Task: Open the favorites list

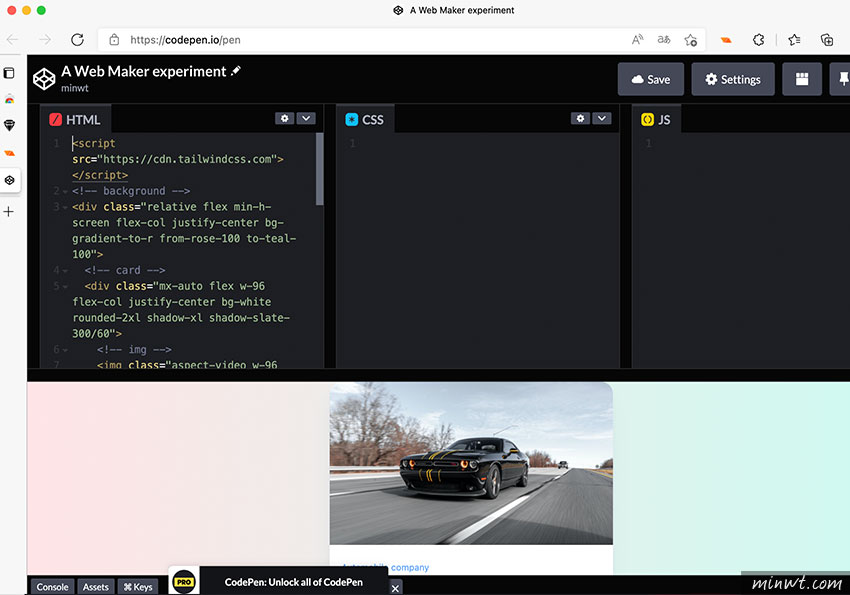Action: click(794, 40)
